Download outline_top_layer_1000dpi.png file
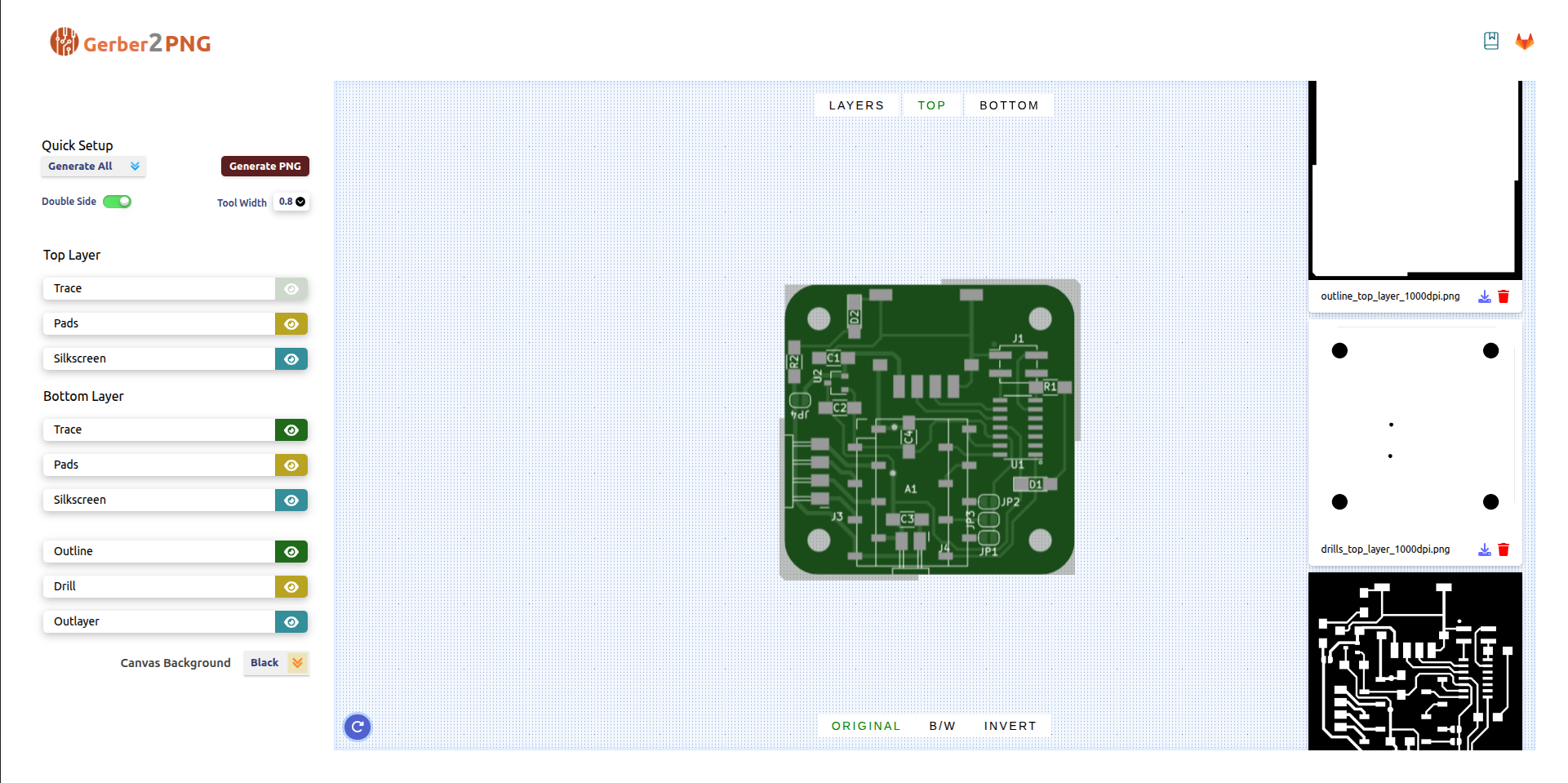 point(1484,296)
